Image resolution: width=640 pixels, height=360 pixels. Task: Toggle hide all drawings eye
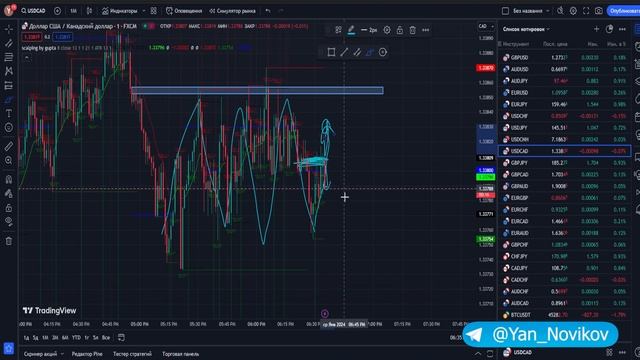click(9, 222)
